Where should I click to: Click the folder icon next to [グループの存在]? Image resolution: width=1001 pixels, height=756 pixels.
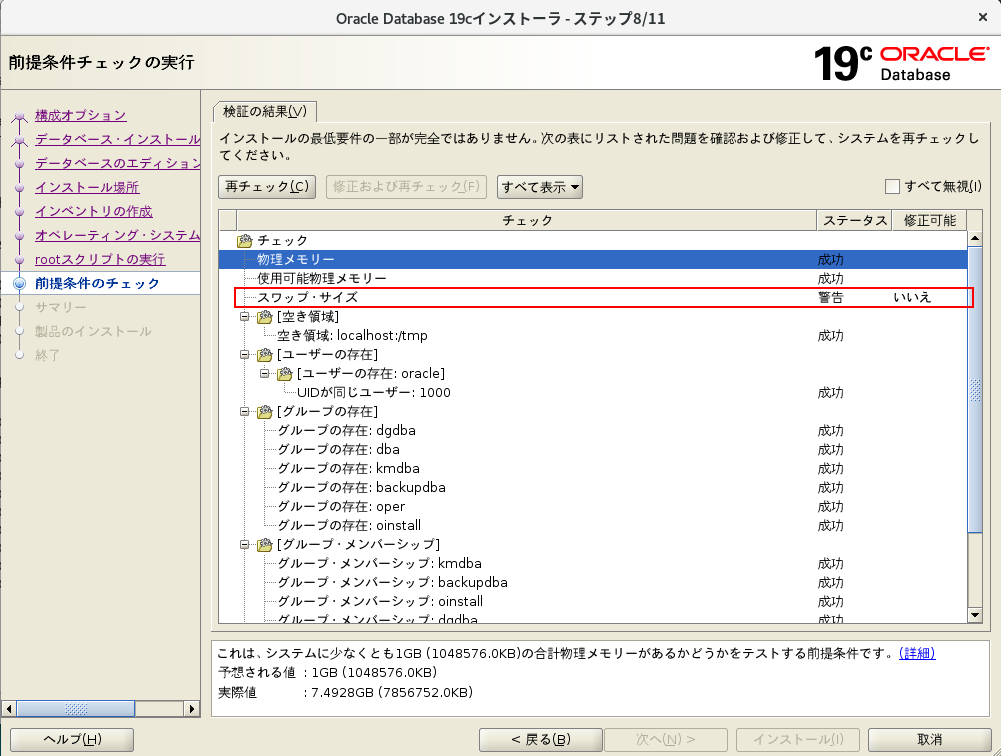click(x=265, y=412)
